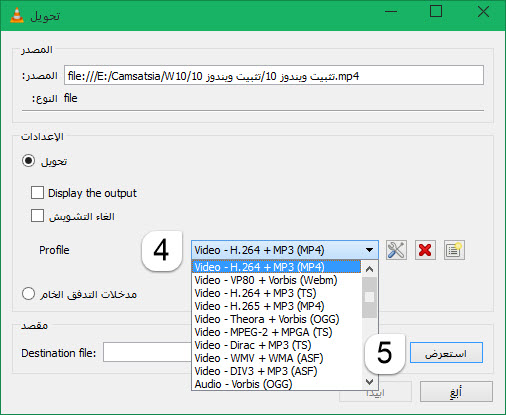Enable Display the output checkbox
Screen dimensions: 506x415
coord(37,193)
